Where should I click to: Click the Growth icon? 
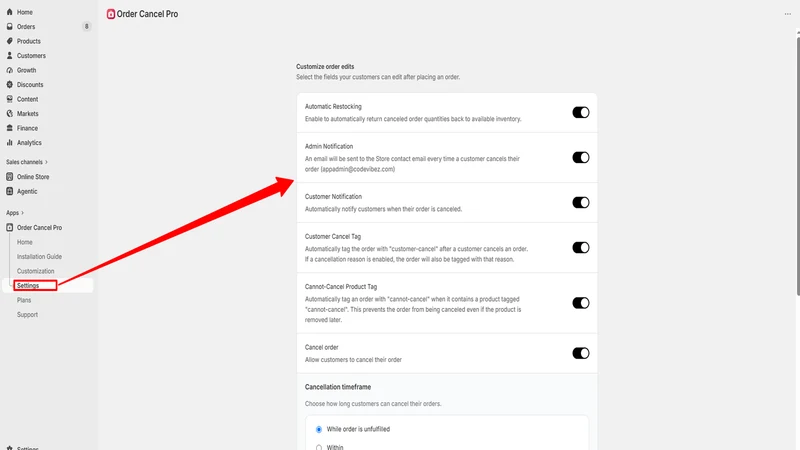9,70
